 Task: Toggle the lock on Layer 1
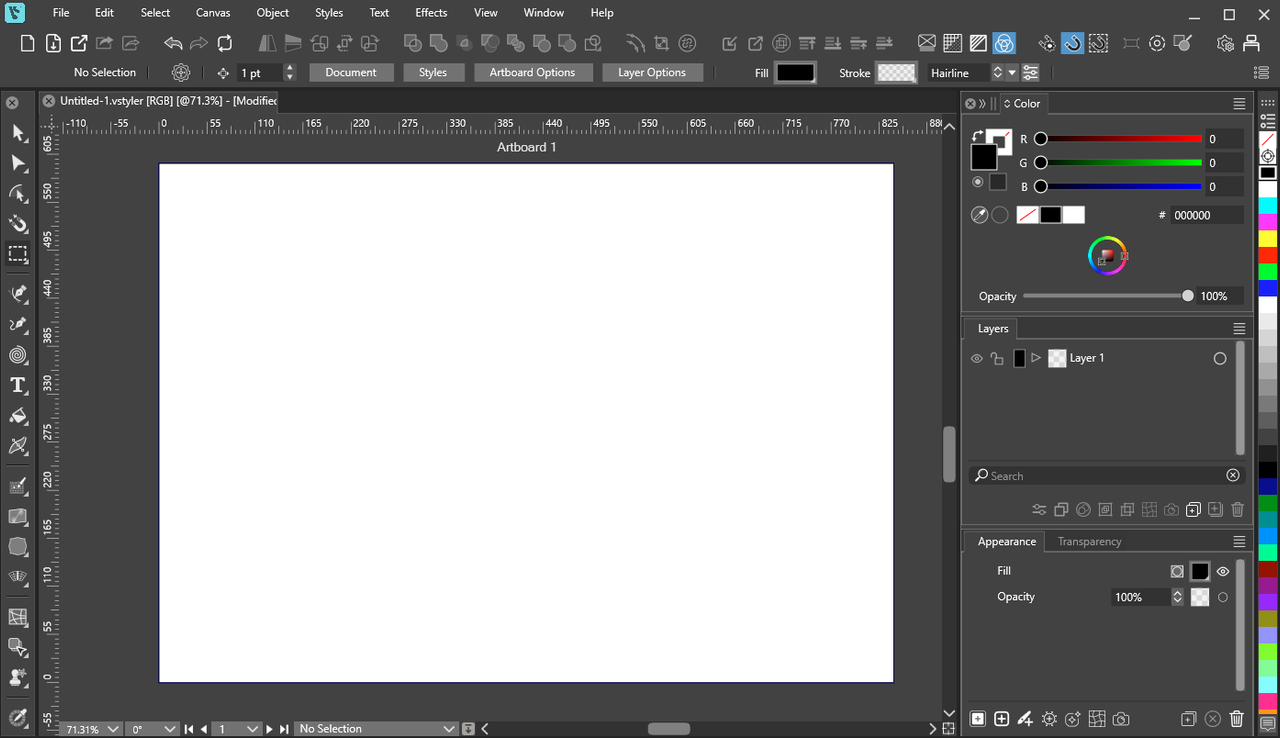pyautogui.click(x=997, y=358)
